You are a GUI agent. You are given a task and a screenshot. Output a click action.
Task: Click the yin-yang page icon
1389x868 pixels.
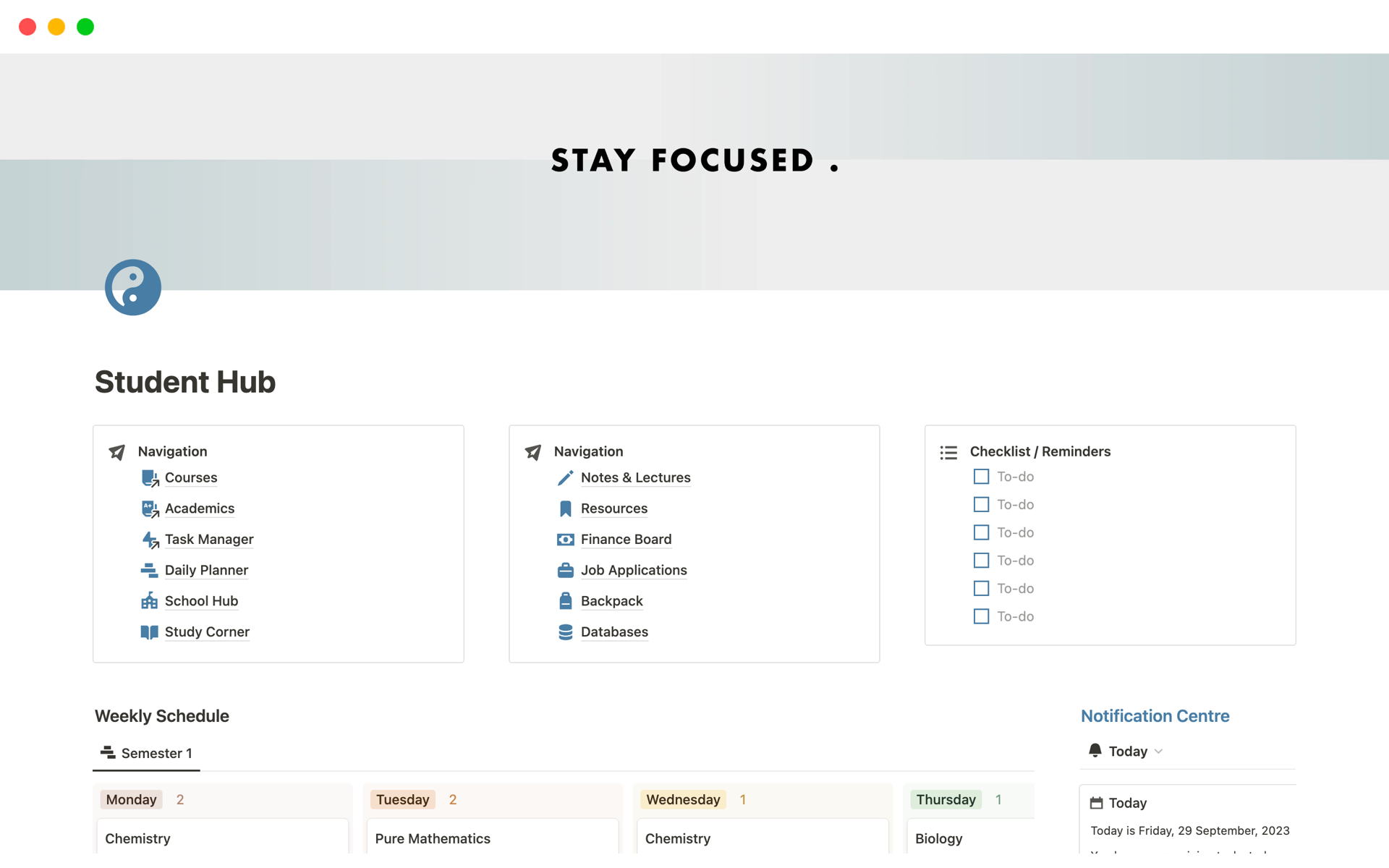pos(133,287)
